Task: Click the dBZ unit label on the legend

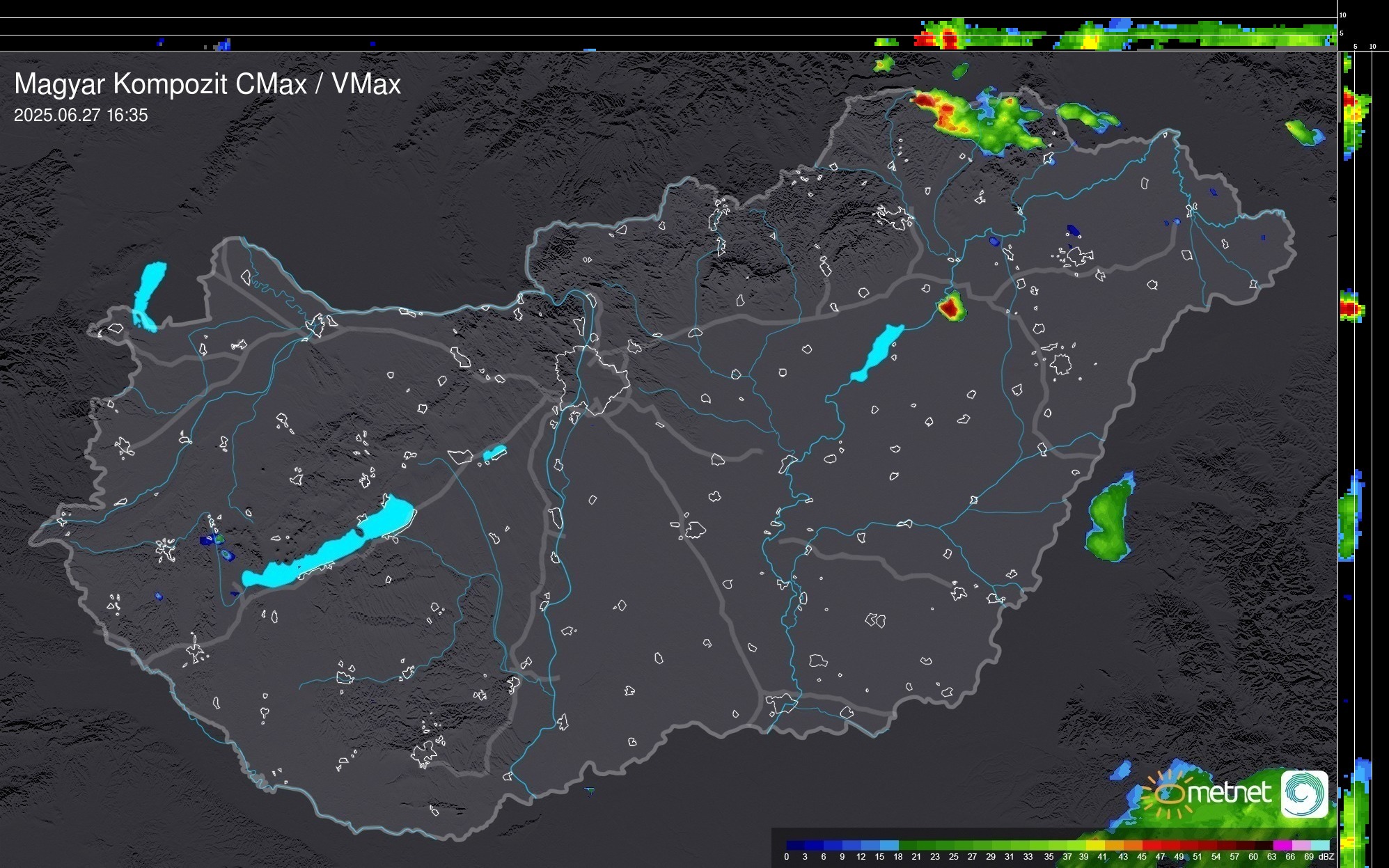Action: click(1326, 857)
